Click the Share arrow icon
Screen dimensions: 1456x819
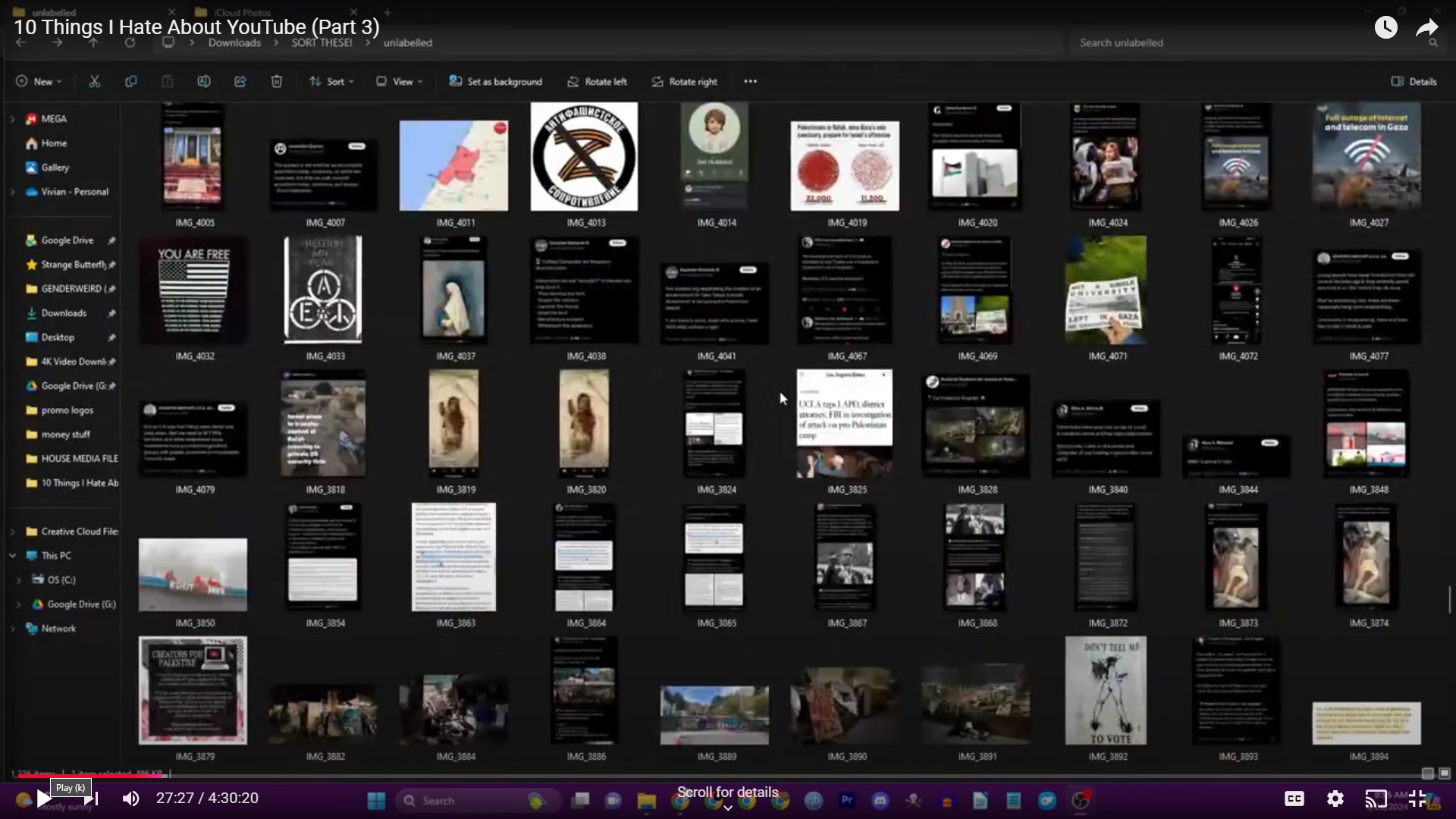1427,28
